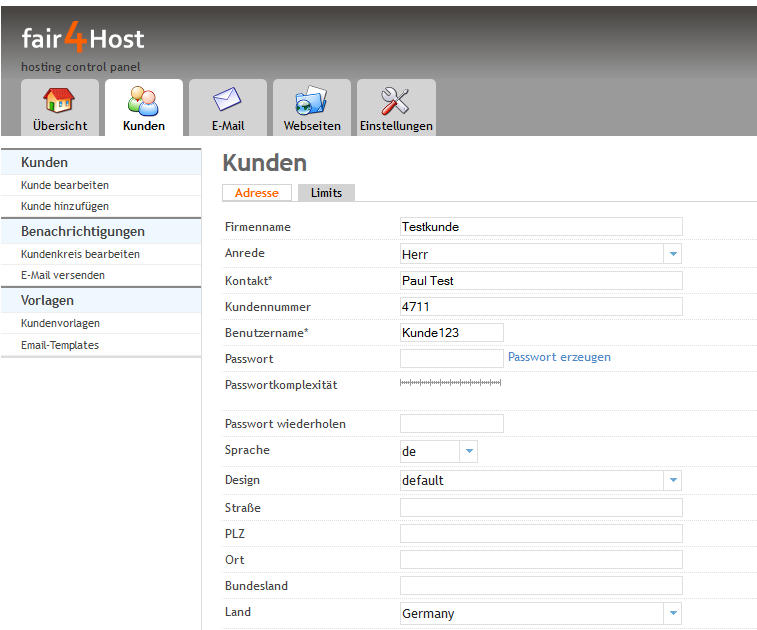Open the Kunden people icon tab
Image resolution: width=757 pixels, height=630 pixels.
[143, 101]
